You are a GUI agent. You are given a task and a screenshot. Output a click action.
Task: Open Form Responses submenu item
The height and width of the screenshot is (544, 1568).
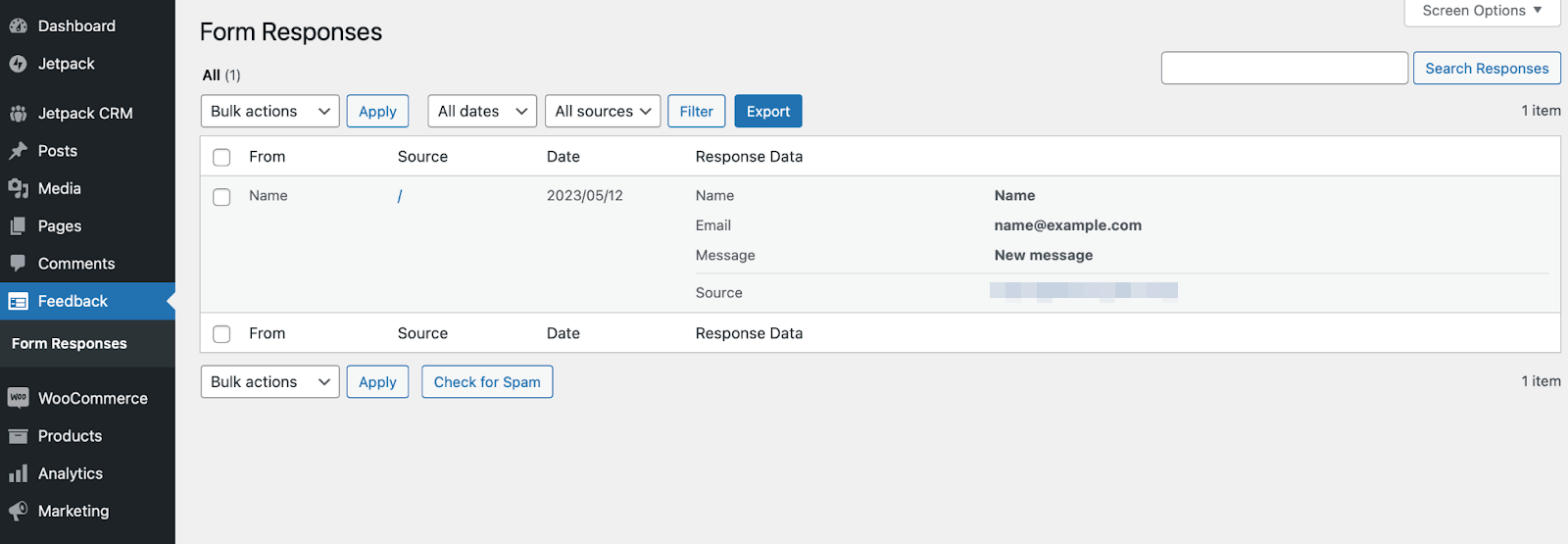click(70, 344)
